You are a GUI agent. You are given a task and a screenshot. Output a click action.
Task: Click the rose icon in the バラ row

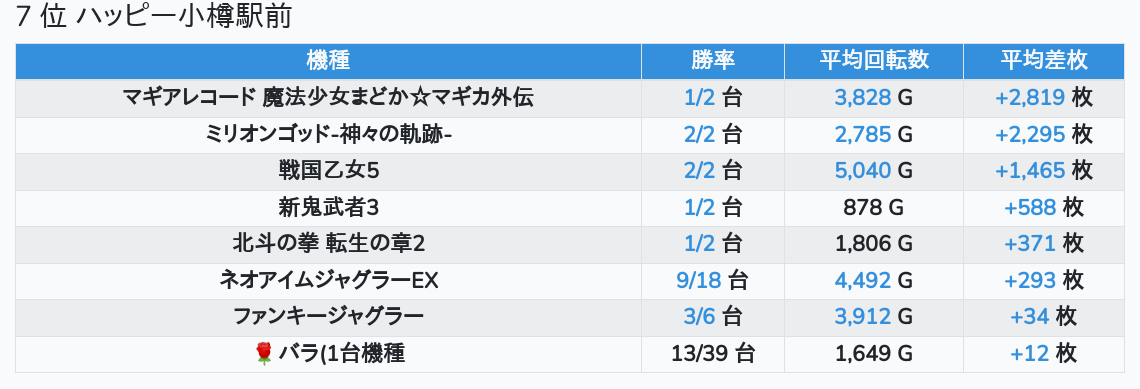click(264, 354)
